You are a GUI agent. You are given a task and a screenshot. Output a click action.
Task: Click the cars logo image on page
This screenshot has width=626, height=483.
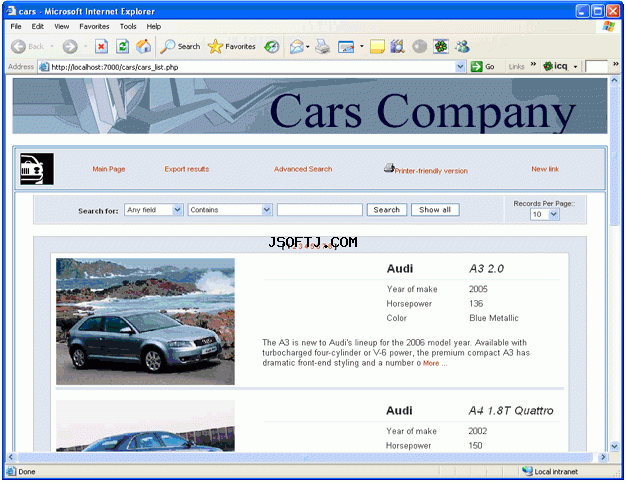click(37, 169)
